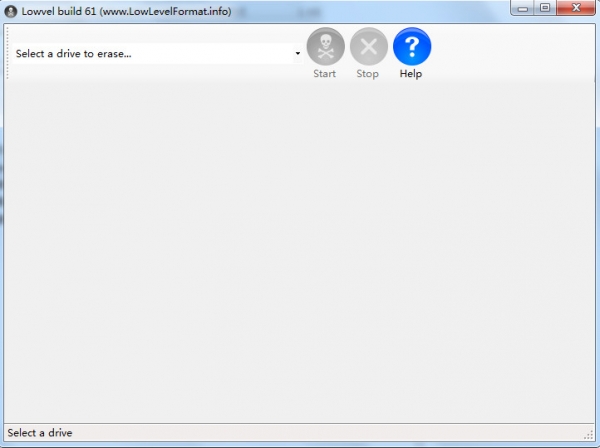Click the toolbar's dotted grip handle
The image size is (600, 448).
7,53
